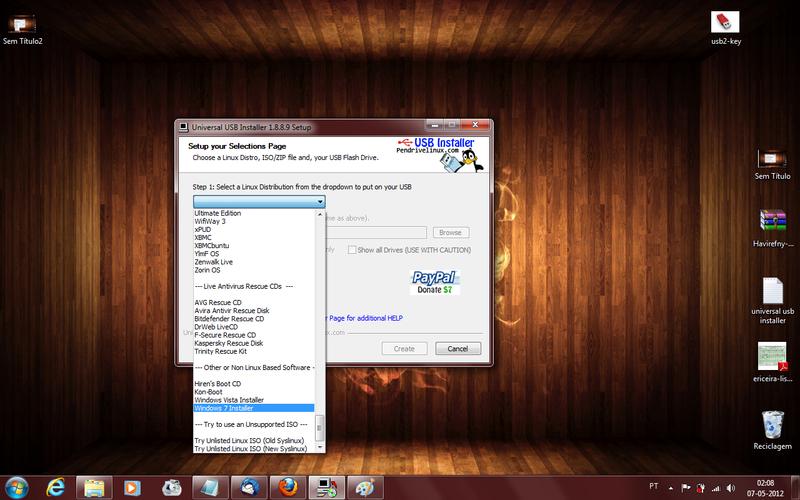The width and height of the screenshot is (800, 500).
Task: Select AVG Rescue CD entry
Action: [254, 302]
